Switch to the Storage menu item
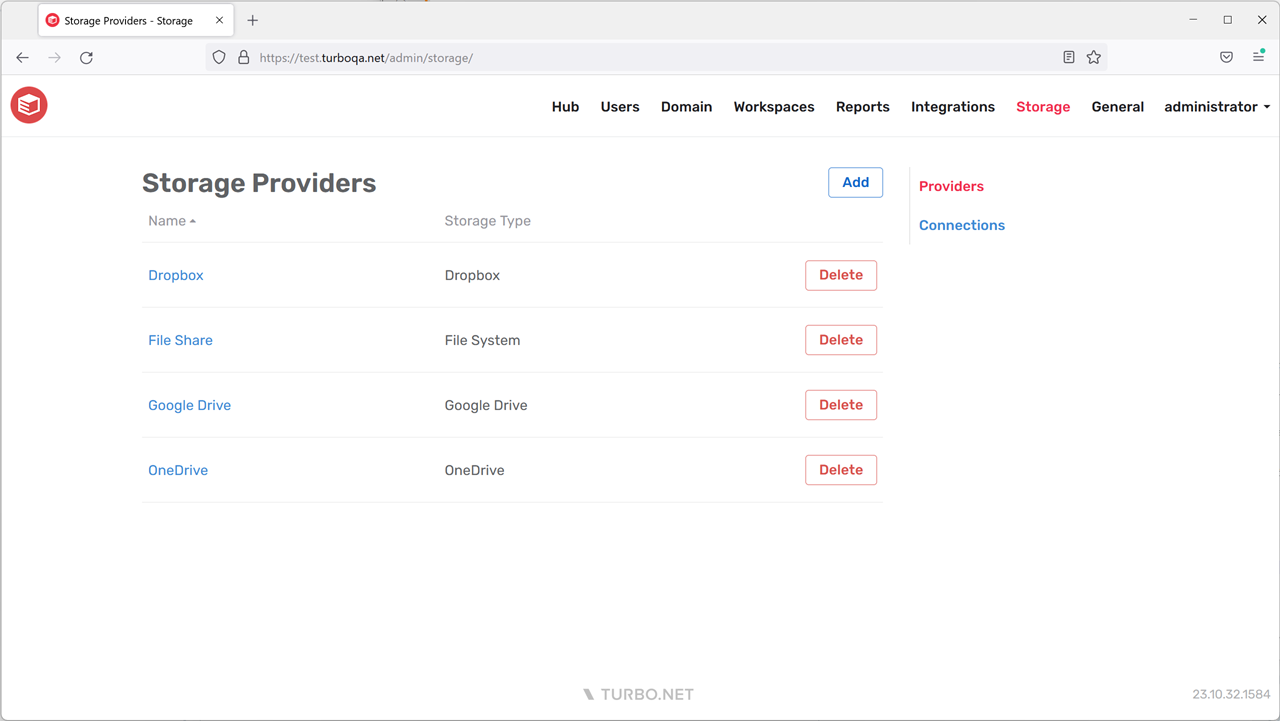1280x721 pixels. click(x=1043, y=106)
